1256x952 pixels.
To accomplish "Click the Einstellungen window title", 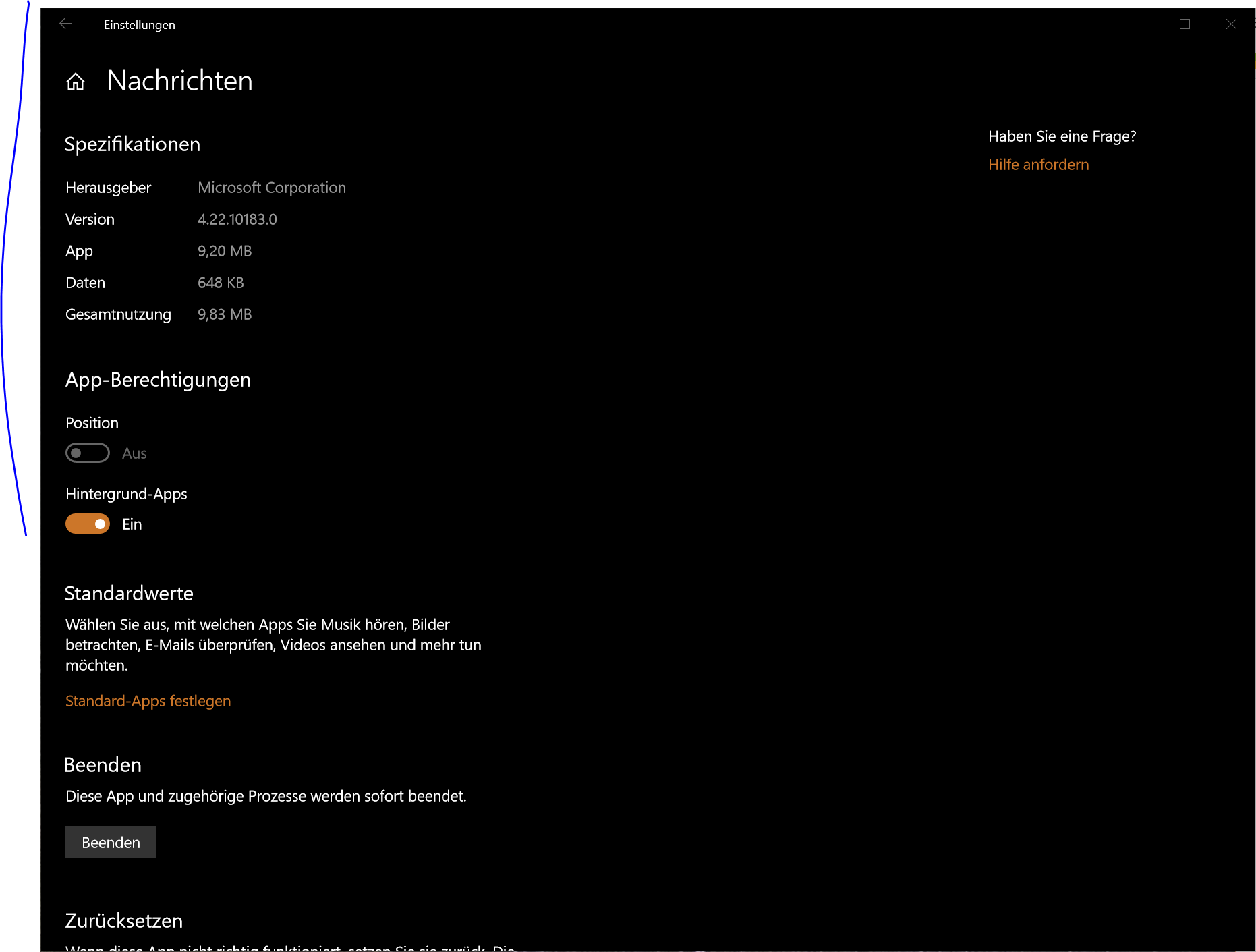I will point(140,25).
